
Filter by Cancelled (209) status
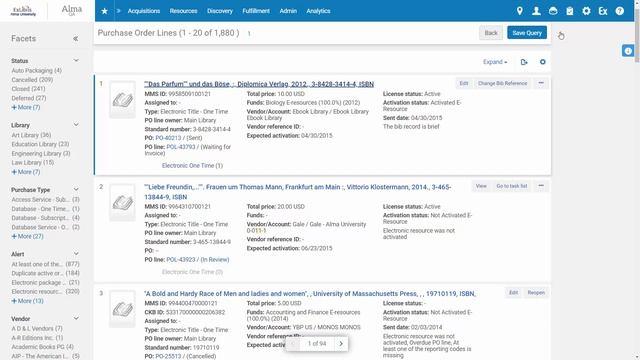32,80
